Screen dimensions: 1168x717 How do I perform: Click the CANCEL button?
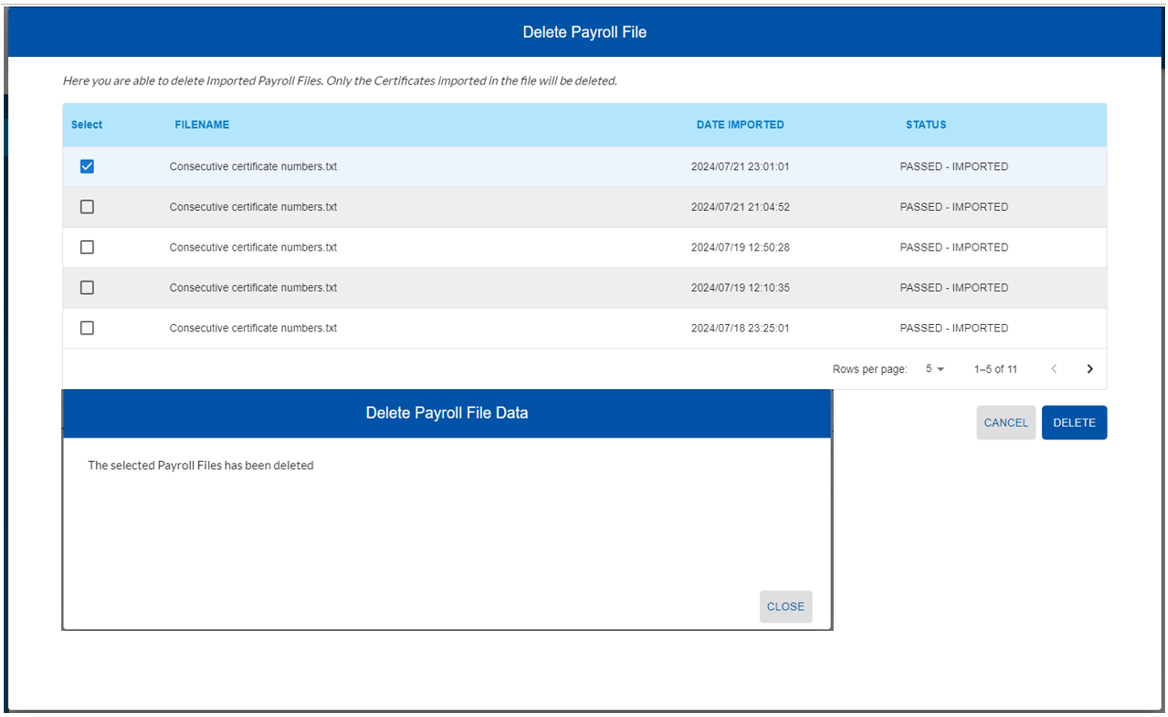pos(1005,423)
